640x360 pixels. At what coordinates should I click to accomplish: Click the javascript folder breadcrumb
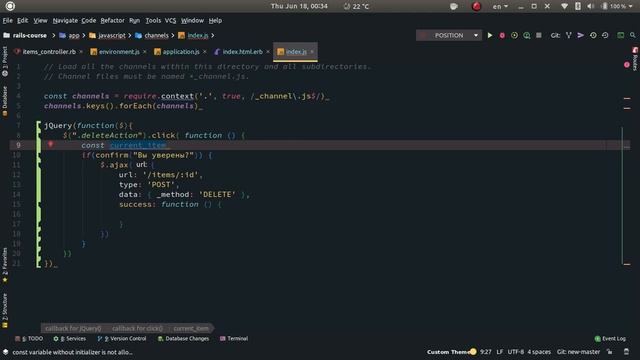point(108,36)
